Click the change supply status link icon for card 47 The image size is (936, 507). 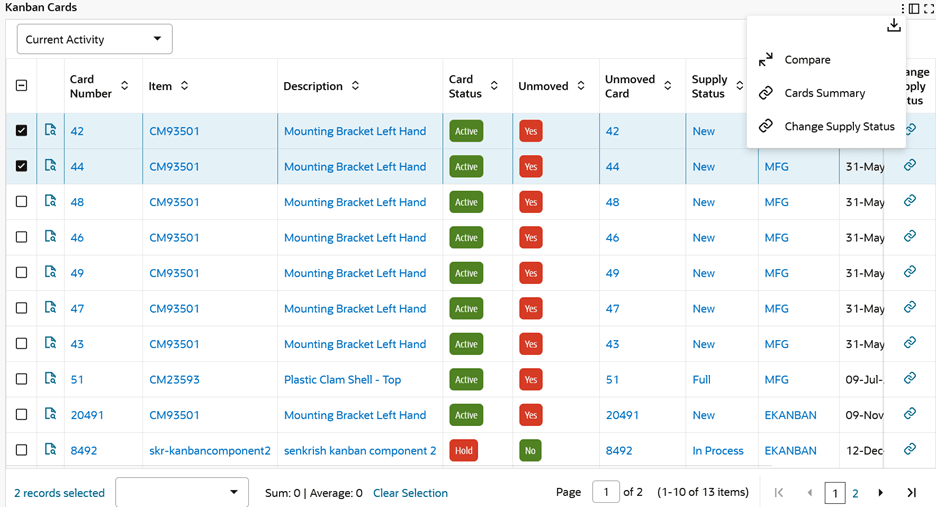point(910,307)
